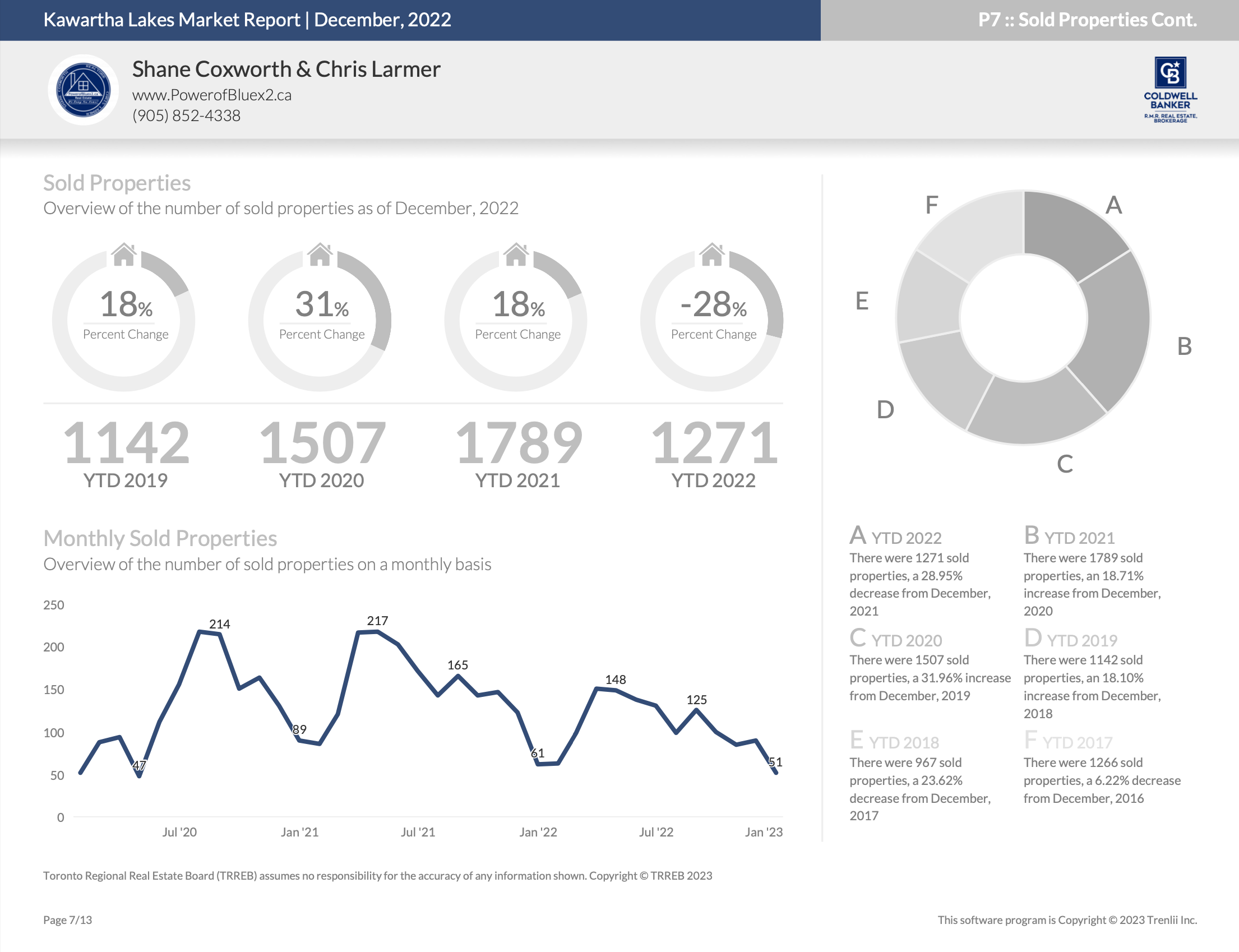1239x952 pixels.
Task: Click the Jul '22 axis label
Action: pyautogui.click(x=657, y=832)
